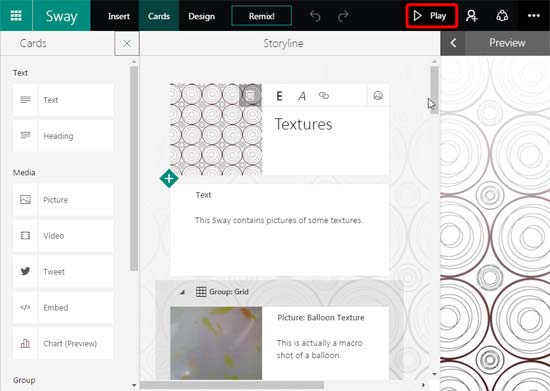Click the Sway logo
This screenshot has width=550, height=391.
click(x=61, y=16)
